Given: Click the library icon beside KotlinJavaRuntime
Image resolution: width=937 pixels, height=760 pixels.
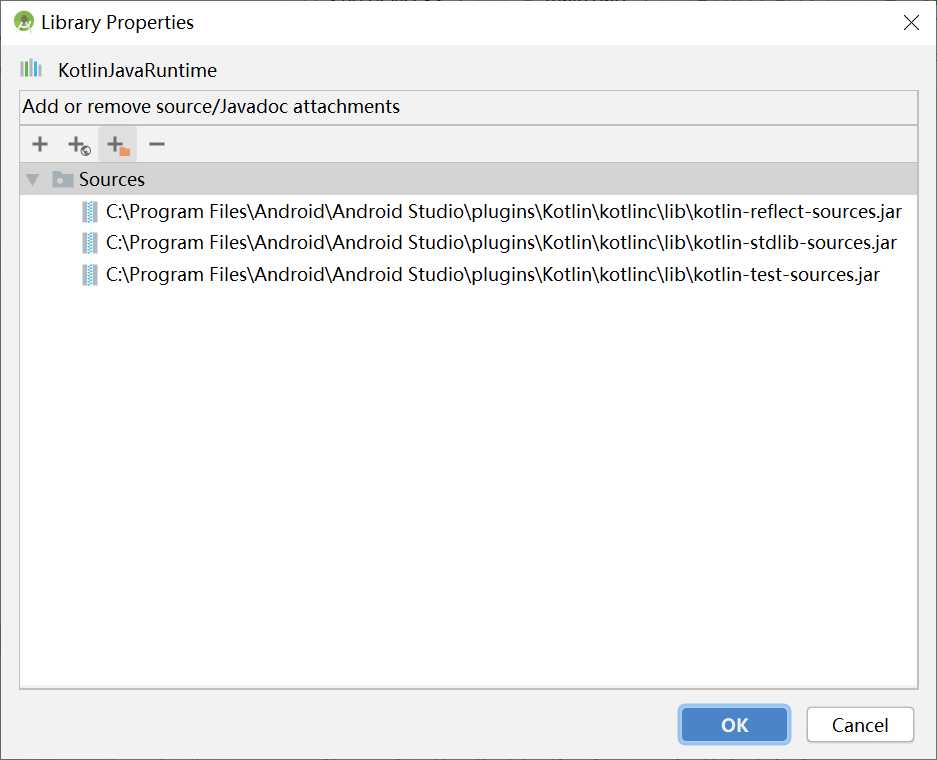Looking at the screenshot, I should [31, 69].
